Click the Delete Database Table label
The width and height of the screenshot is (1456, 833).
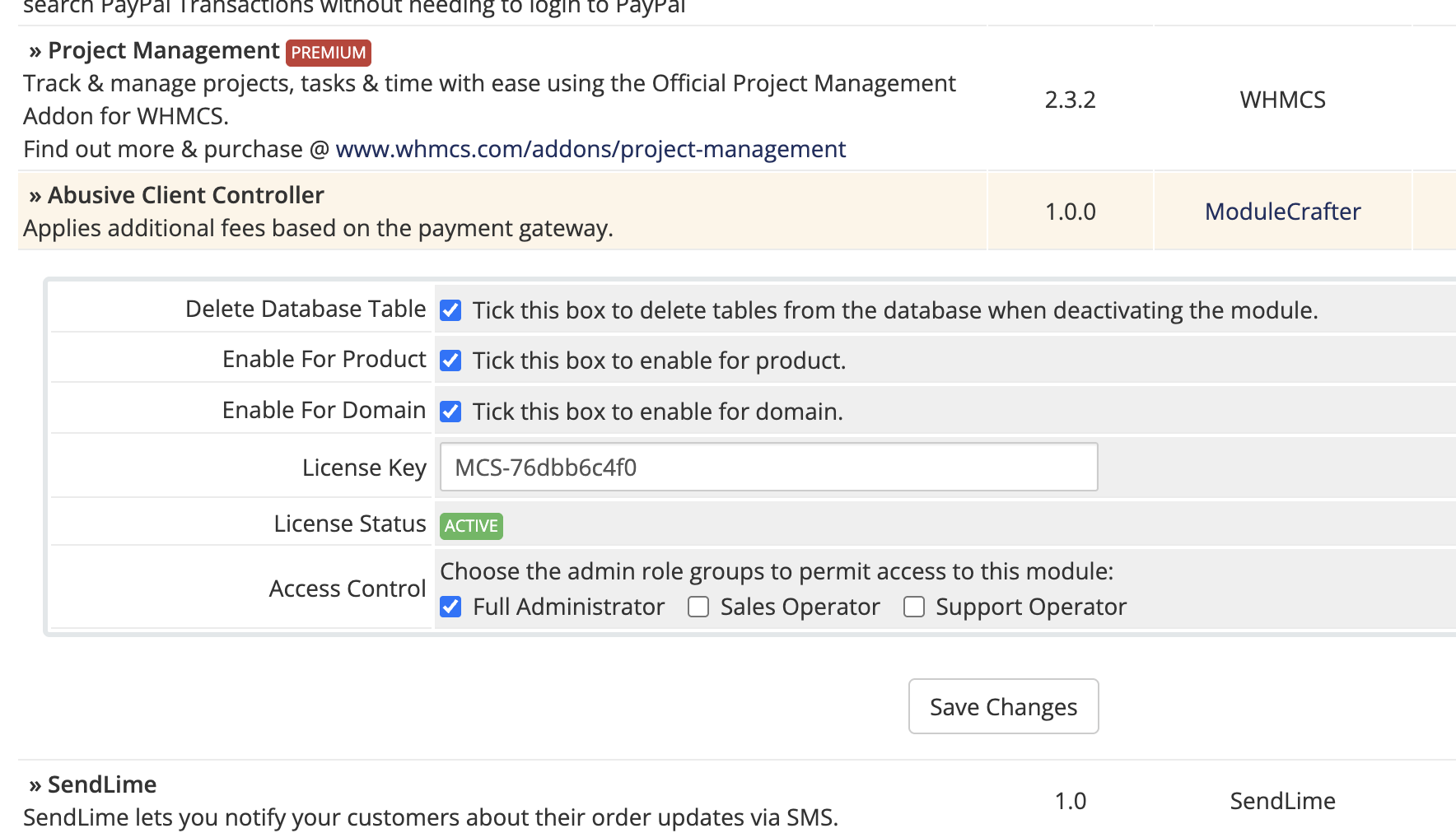click(306, 309)
